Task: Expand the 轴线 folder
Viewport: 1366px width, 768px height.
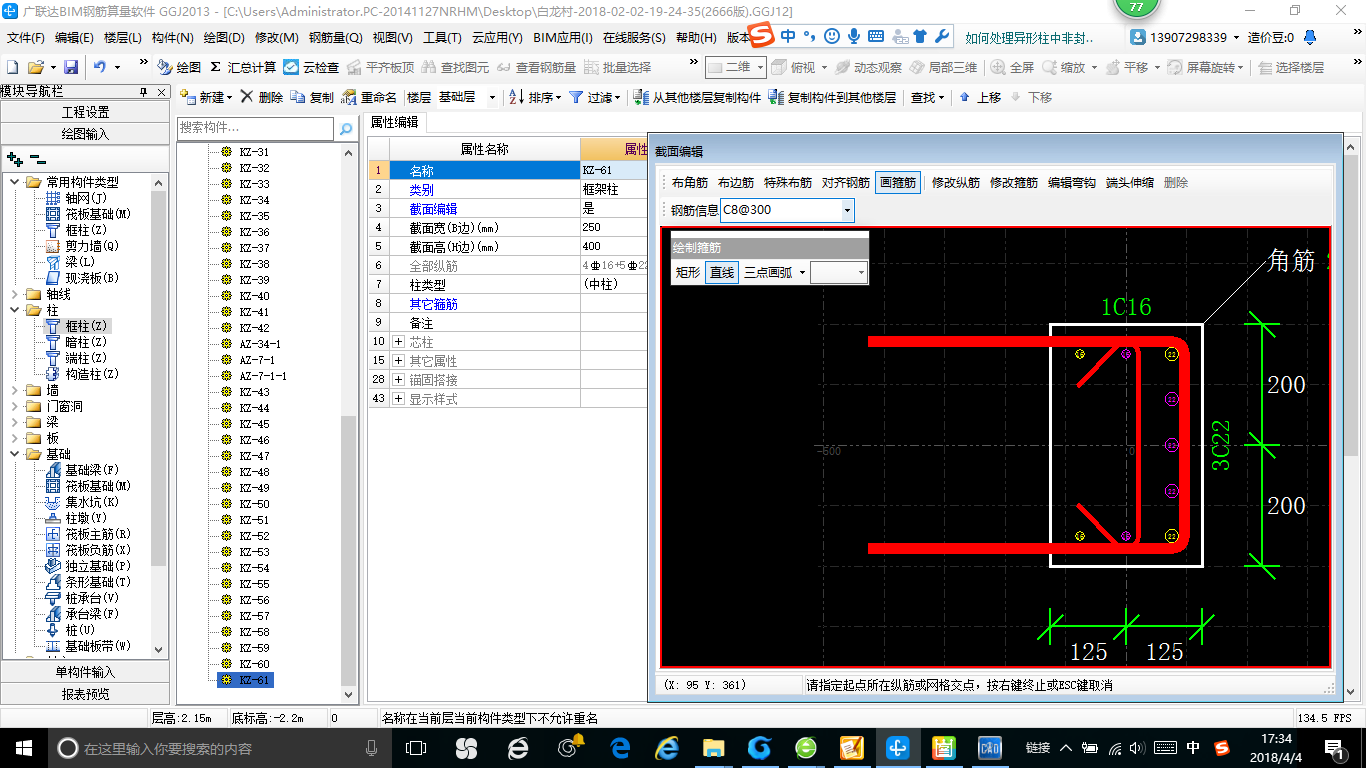Action: tap(14, 294)
